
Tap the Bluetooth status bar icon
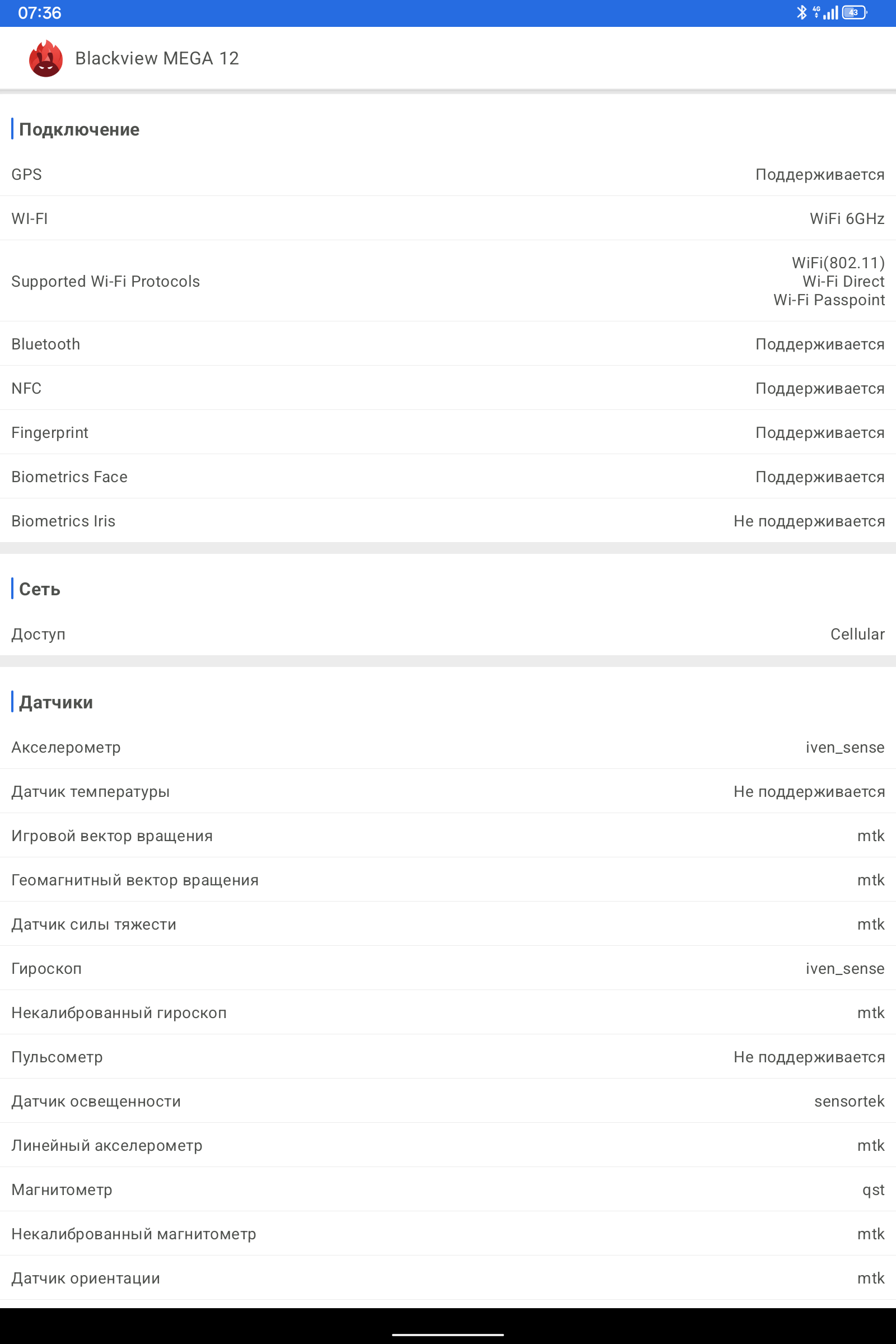pos(802,12)
